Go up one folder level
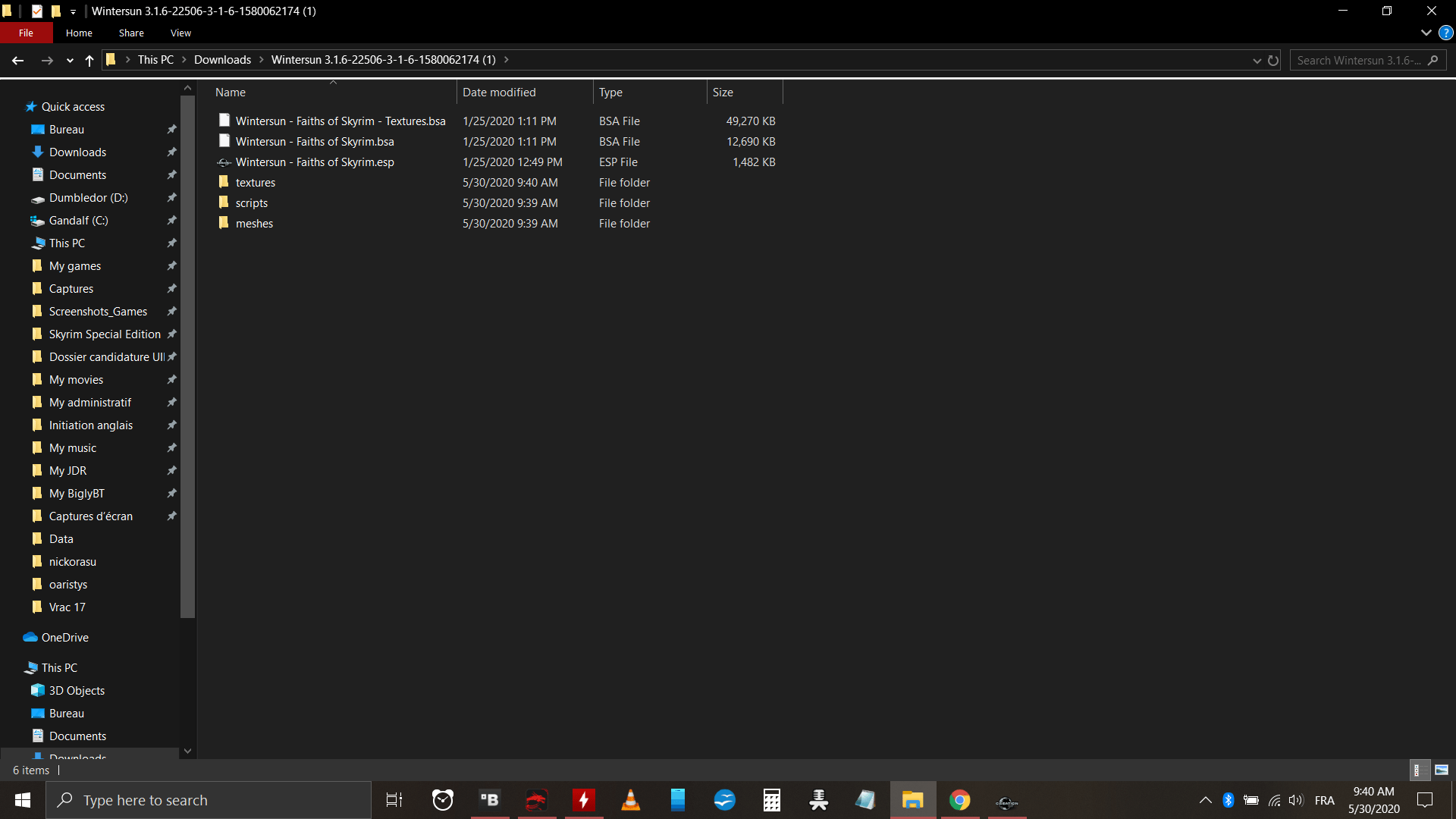Viewport: 1456px width, 819px height. click(x=89, y=60)
